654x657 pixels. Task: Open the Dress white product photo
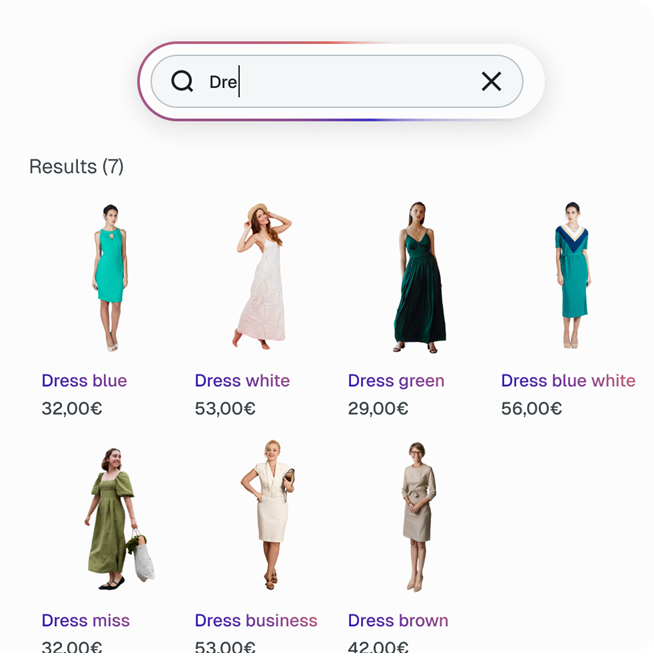[263, 277]
